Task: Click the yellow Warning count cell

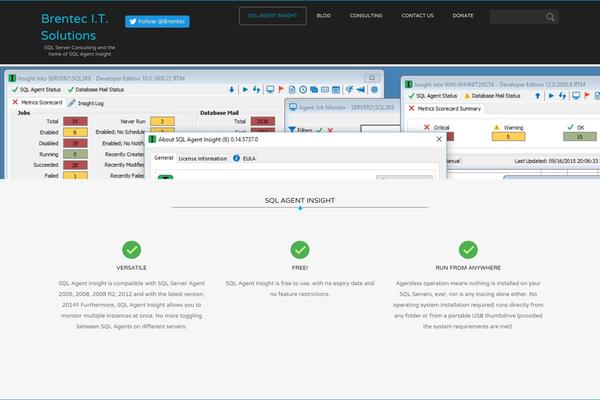Action: (508, 137)
